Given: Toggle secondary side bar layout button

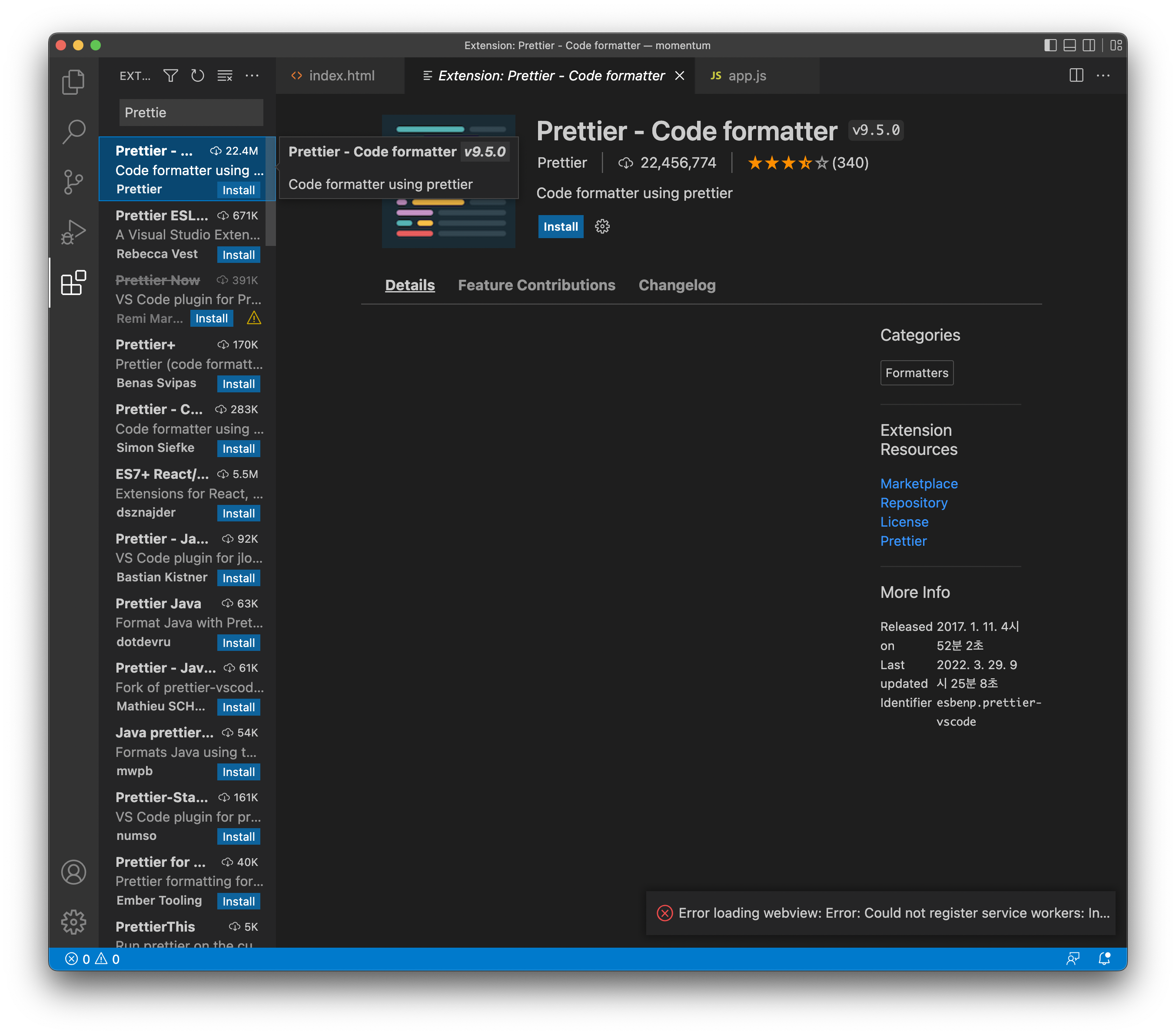Looking at the screenshot, I should (x=1089, y=46).
